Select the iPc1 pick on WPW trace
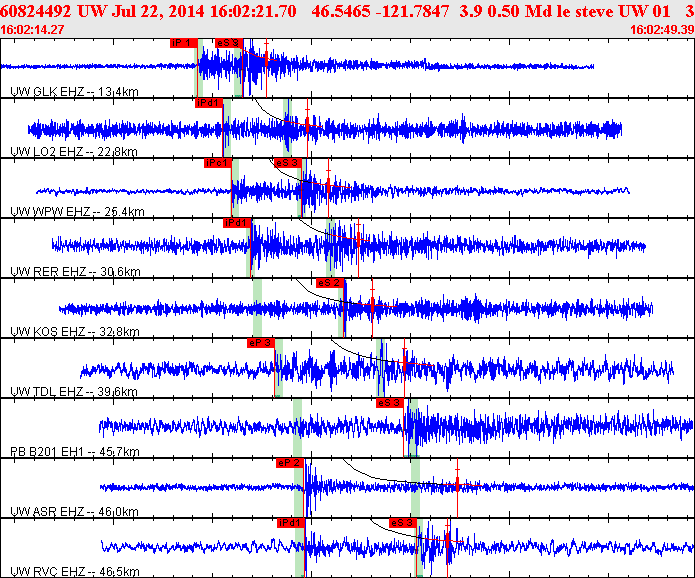This screenshot has width=695, height=578. (x=218, y=163)
